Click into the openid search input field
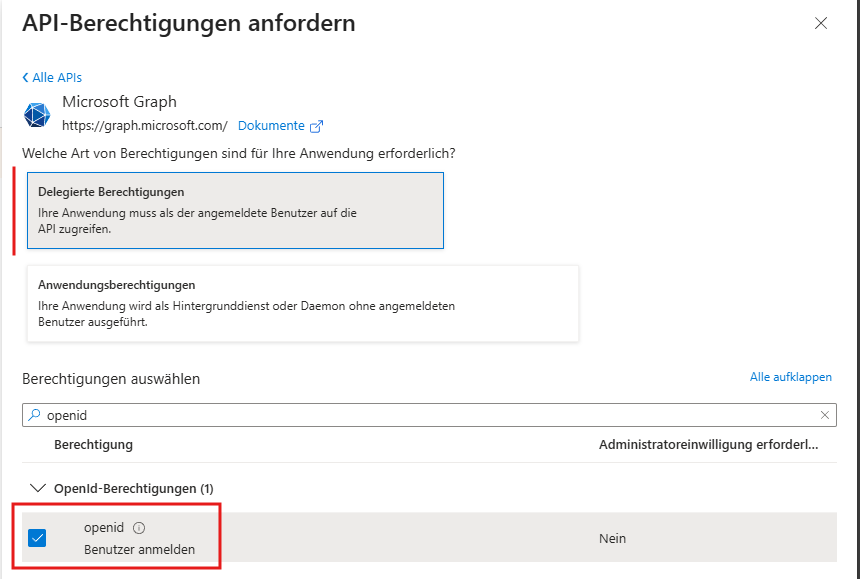 (429, 415)
